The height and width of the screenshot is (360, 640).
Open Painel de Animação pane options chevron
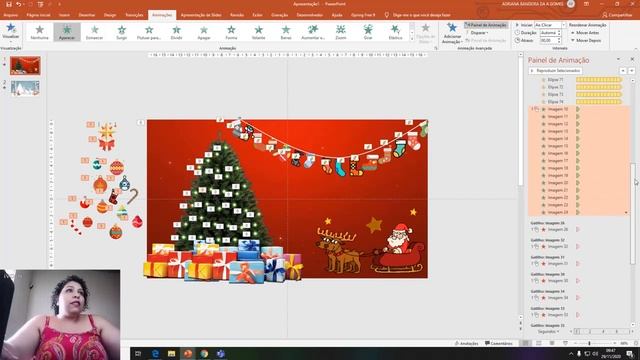click(618, 60)
